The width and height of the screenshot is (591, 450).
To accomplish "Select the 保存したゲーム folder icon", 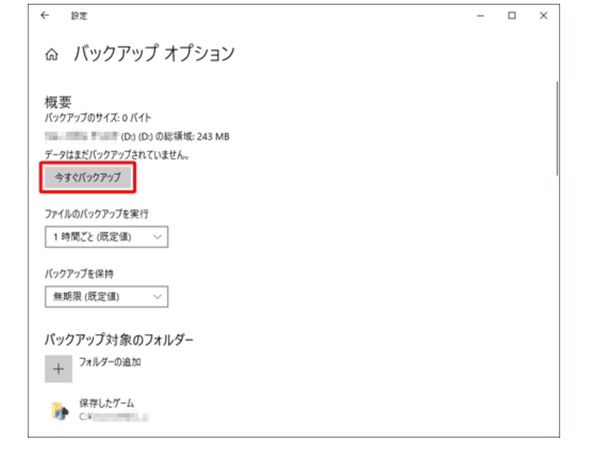I will pyautogui.click(x=60, y=411).
